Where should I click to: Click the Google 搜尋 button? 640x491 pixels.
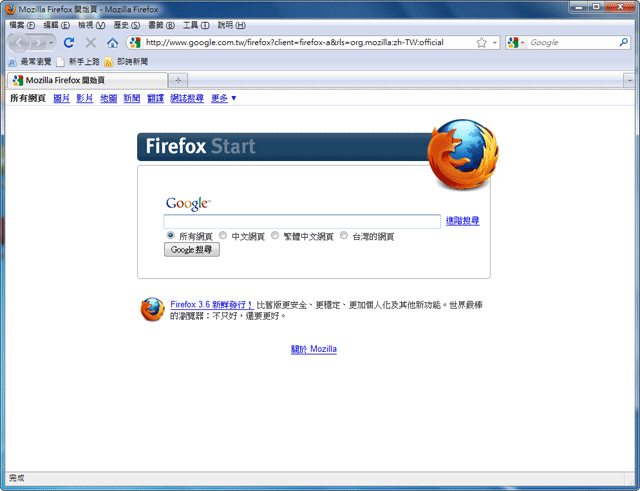(192, 249)
